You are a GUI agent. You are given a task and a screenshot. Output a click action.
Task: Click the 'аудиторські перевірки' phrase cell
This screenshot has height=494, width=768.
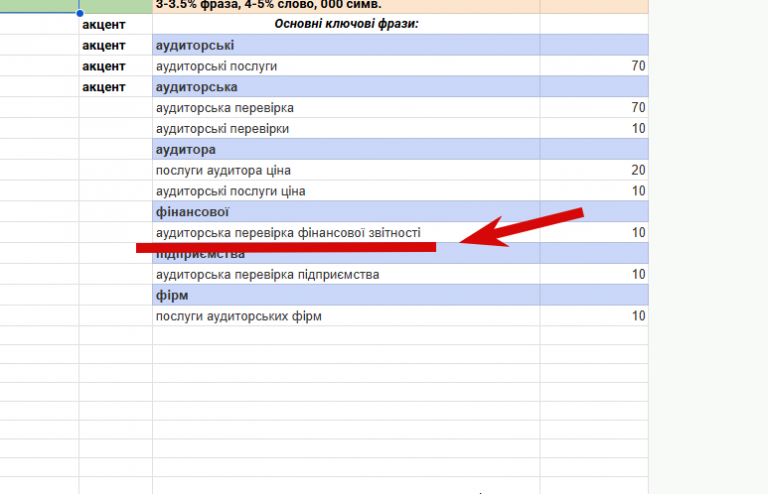[x=346, y=128]
